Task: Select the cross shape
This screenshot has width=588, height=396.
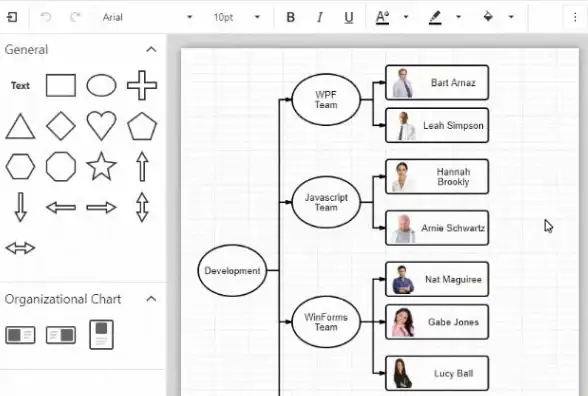Action: 142,85
